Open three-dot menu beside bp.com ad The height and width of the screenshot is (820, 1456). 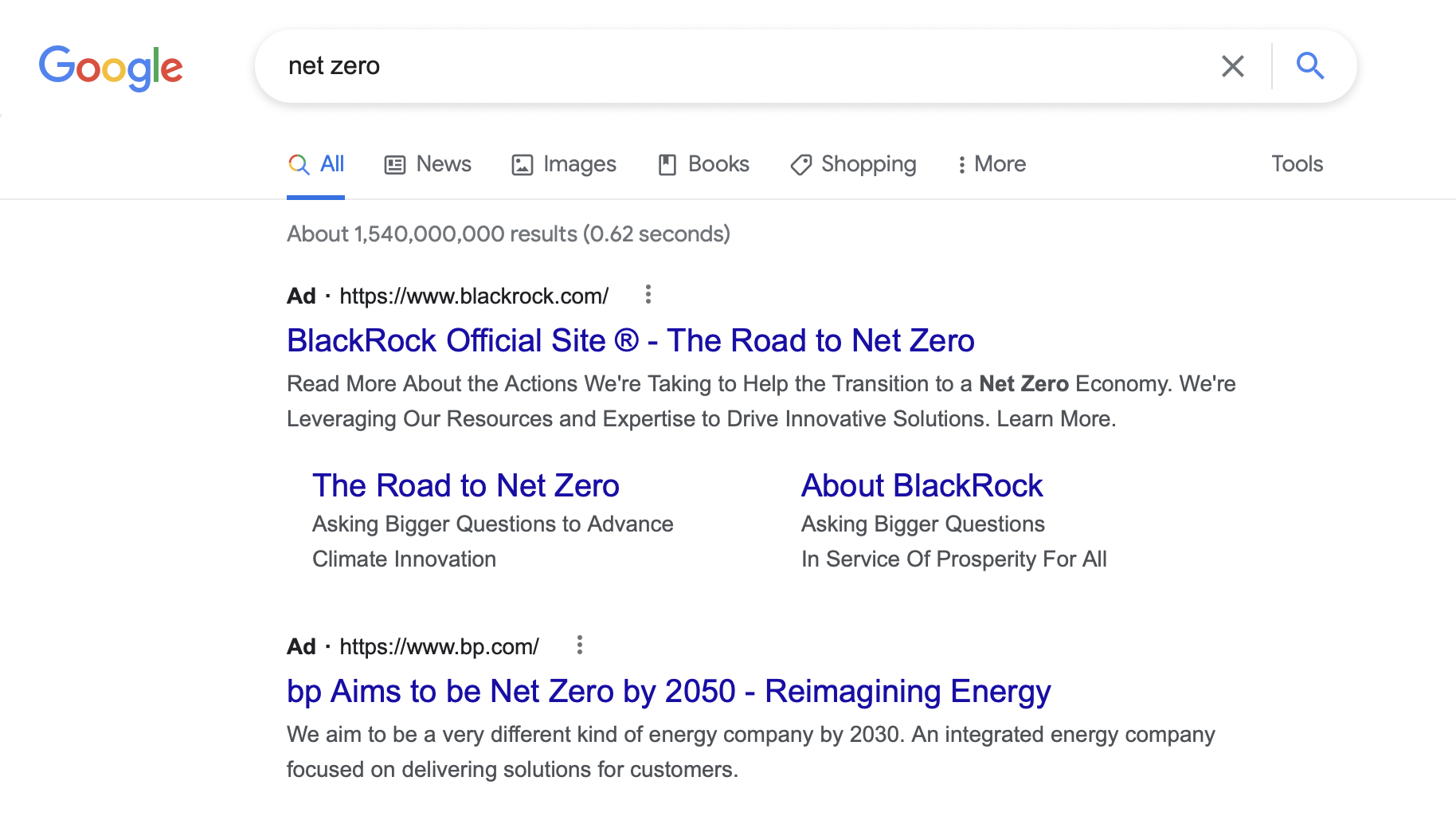580,645
